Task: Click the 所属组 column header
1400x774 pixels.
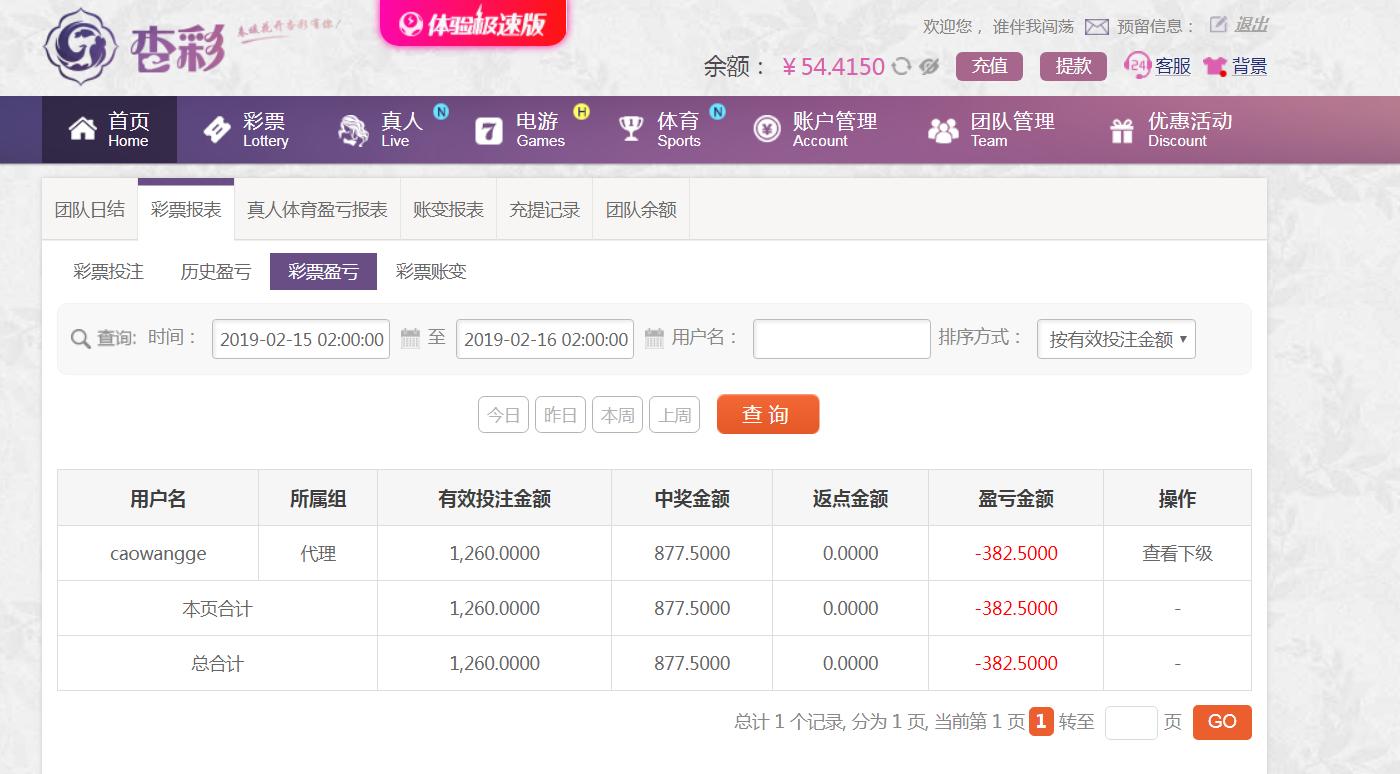Action: (318, 499)
